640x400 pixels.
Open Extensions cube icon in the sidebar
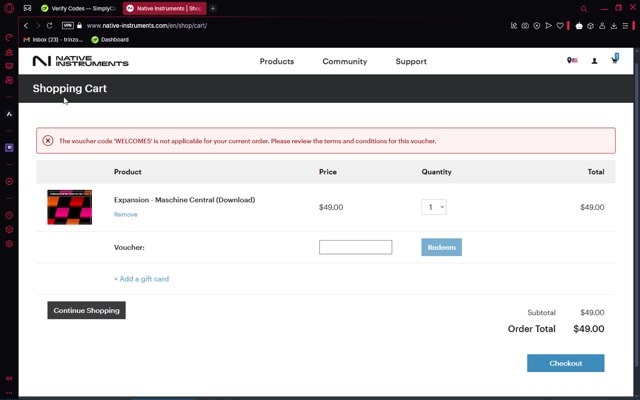point(9,229)
